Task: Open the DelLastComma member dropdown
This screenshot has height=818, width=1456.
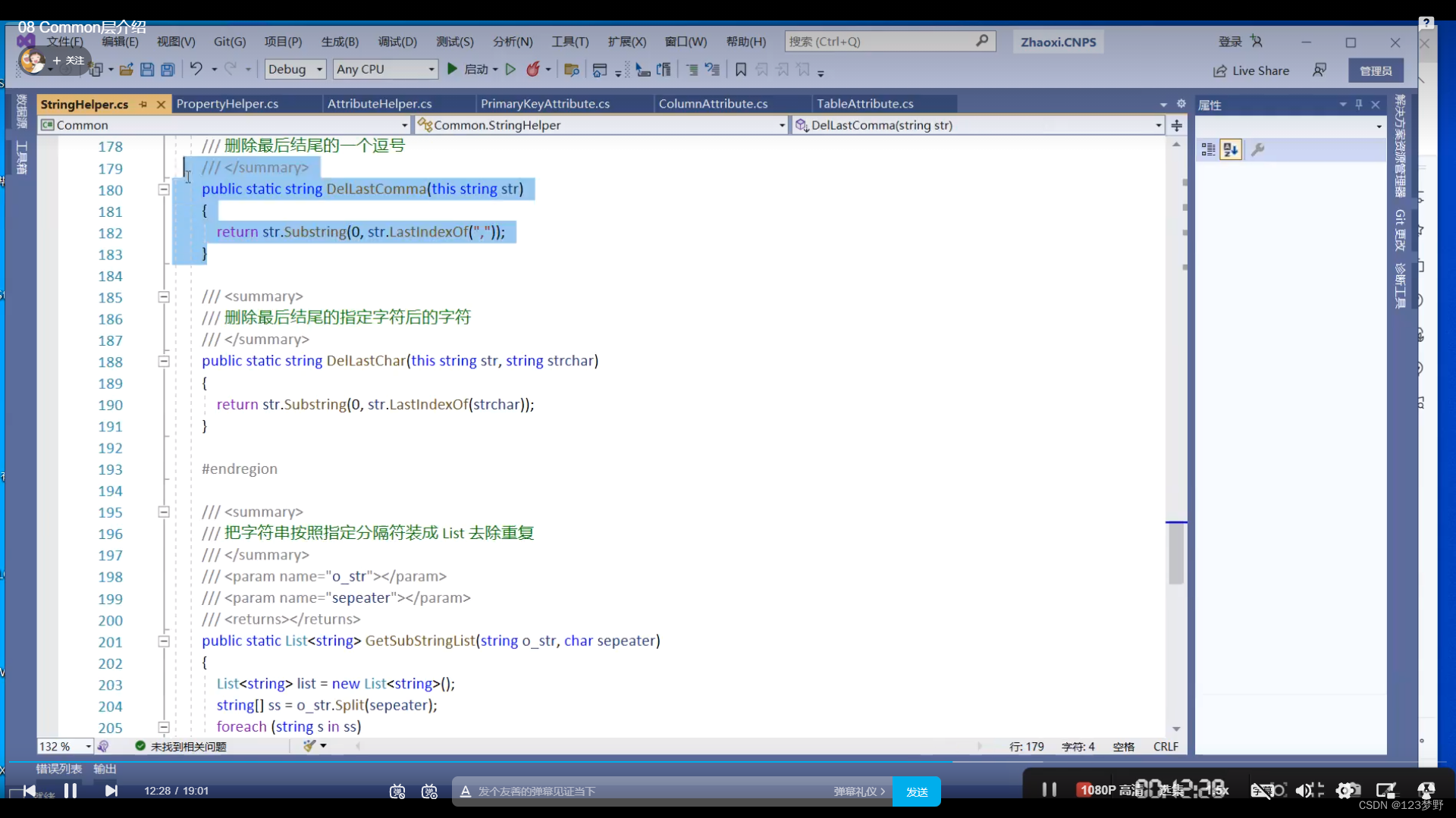Action: click(x=977, y=125)
